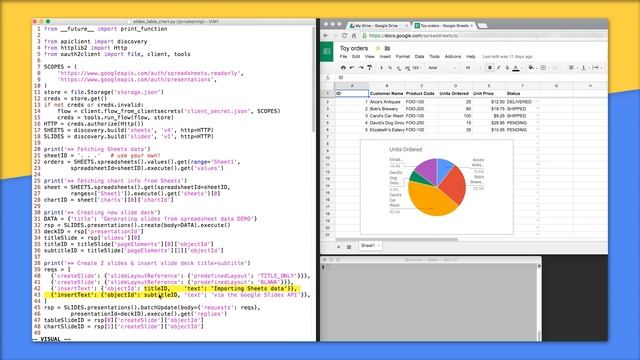
Task: Click the horizontal scrollbar in Sheets
Action: point(397,240)
